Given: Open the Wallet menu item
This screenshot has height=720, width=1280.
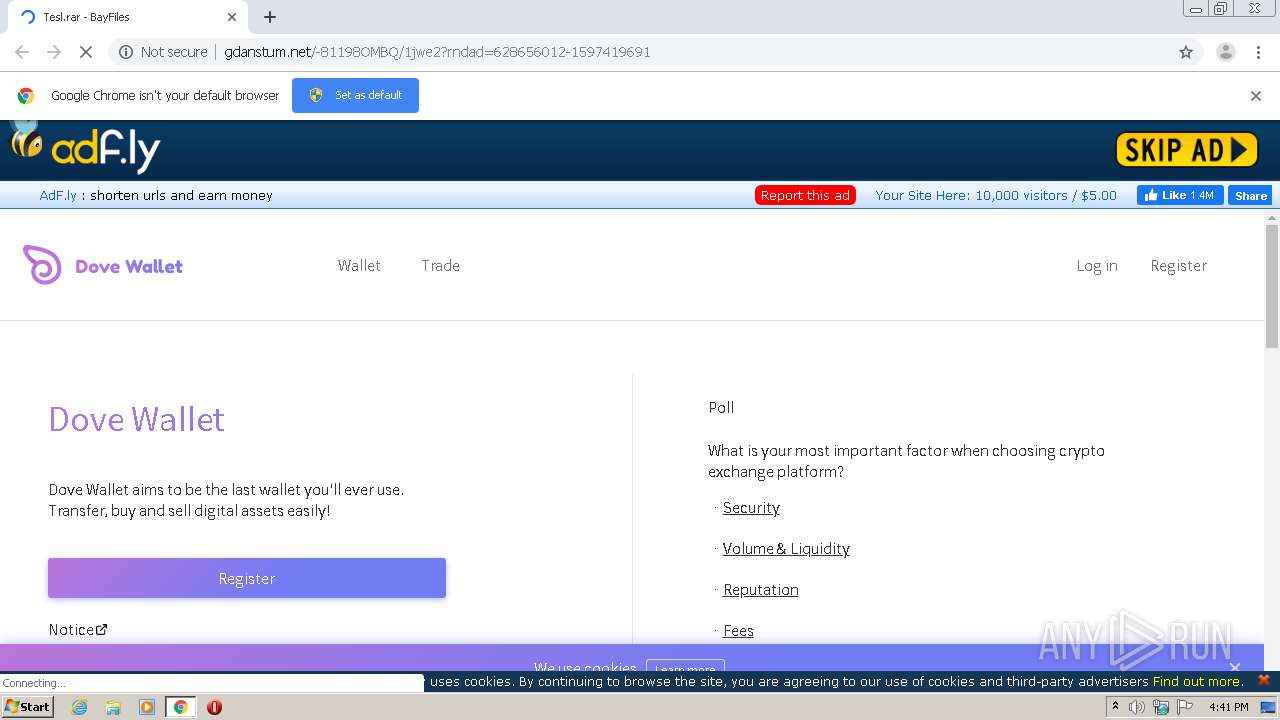Looking at the screenshot, I should pyautogui.click(x=359, y=265).
